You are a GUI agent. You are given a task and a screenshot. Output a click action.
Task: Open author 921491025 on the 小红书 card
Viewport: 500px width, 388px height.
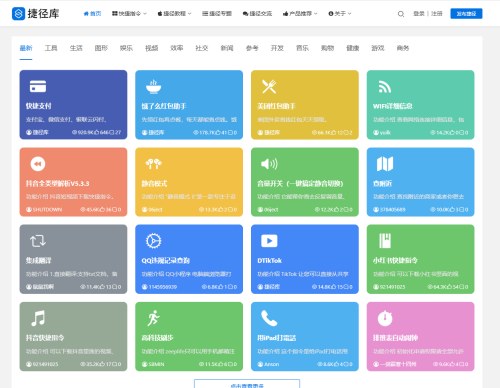(x=389, y=287)
